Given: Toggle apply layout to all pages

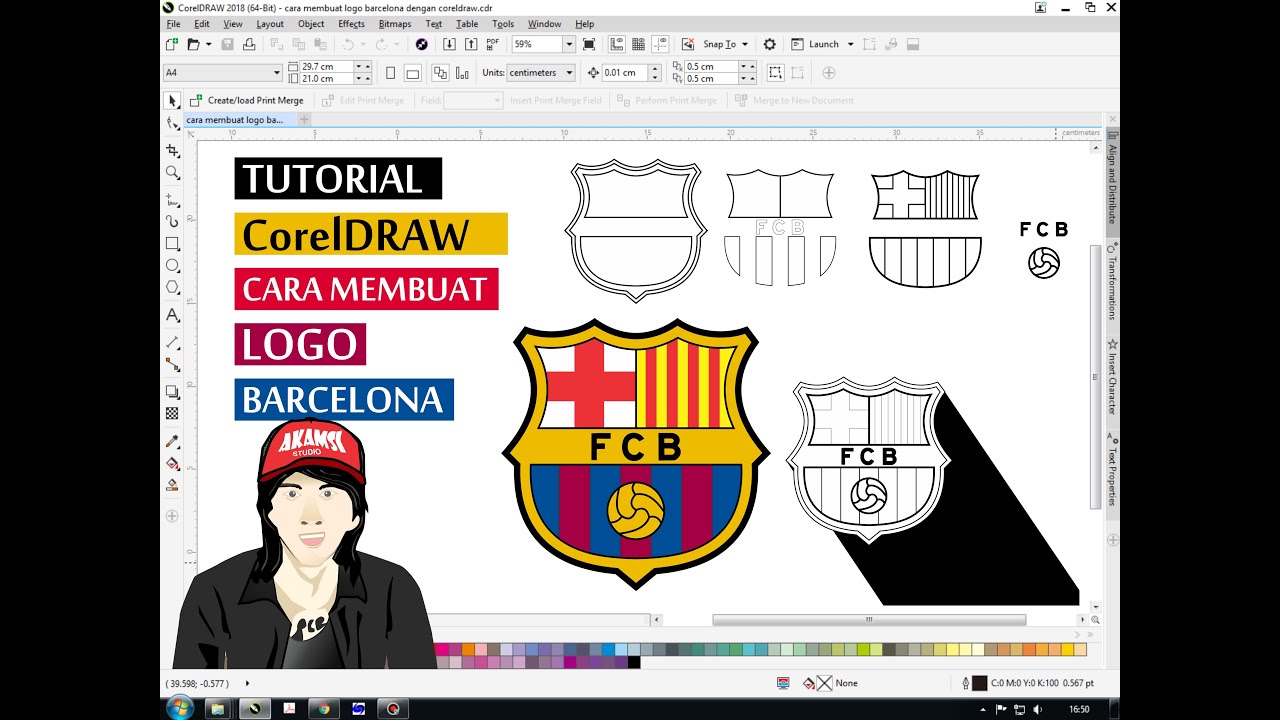Looking at the screenshot, I should [x=440, y=73].
